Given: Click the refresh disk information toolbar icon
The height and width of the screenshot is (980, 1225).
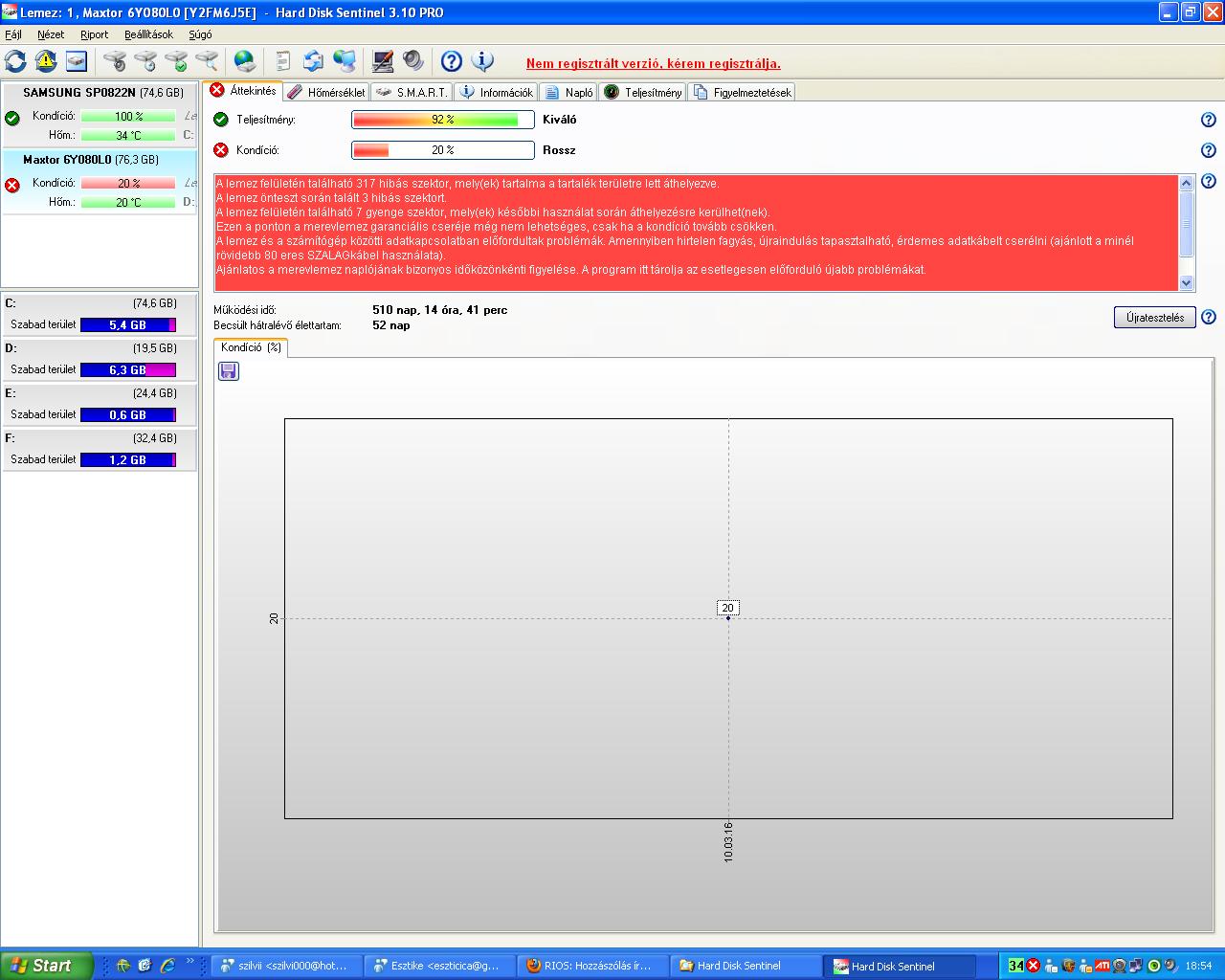Looking at the screenshot, I should coord(15,61).
